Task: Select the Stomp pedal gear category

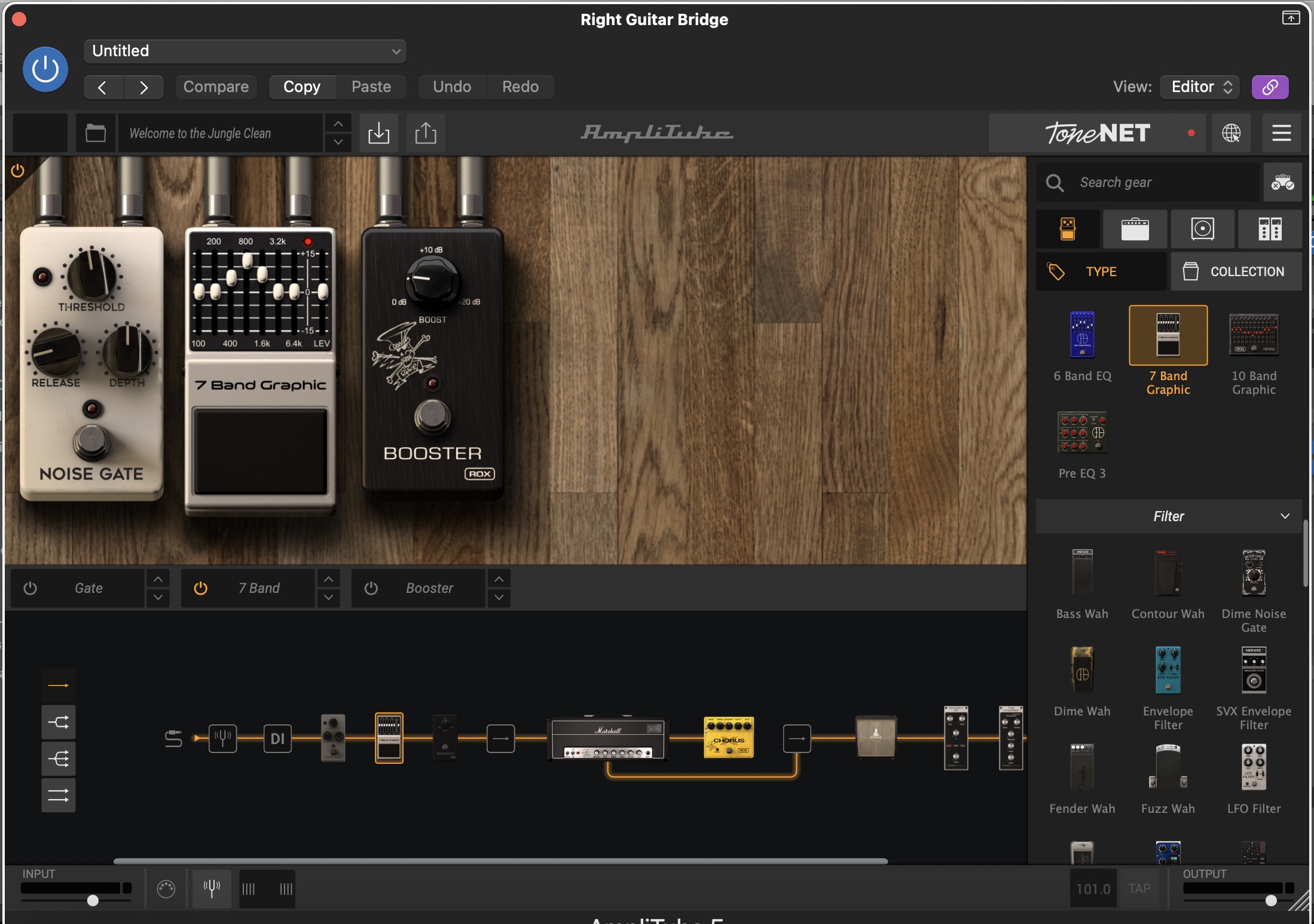Action: (x=1068, y=229)
